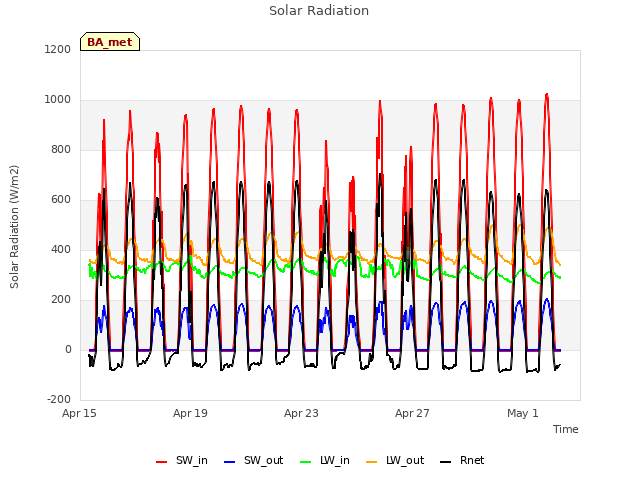This screenshot has height=480, width=640.
Task: Click the -200 y-axis tick label
Action: 59,399
